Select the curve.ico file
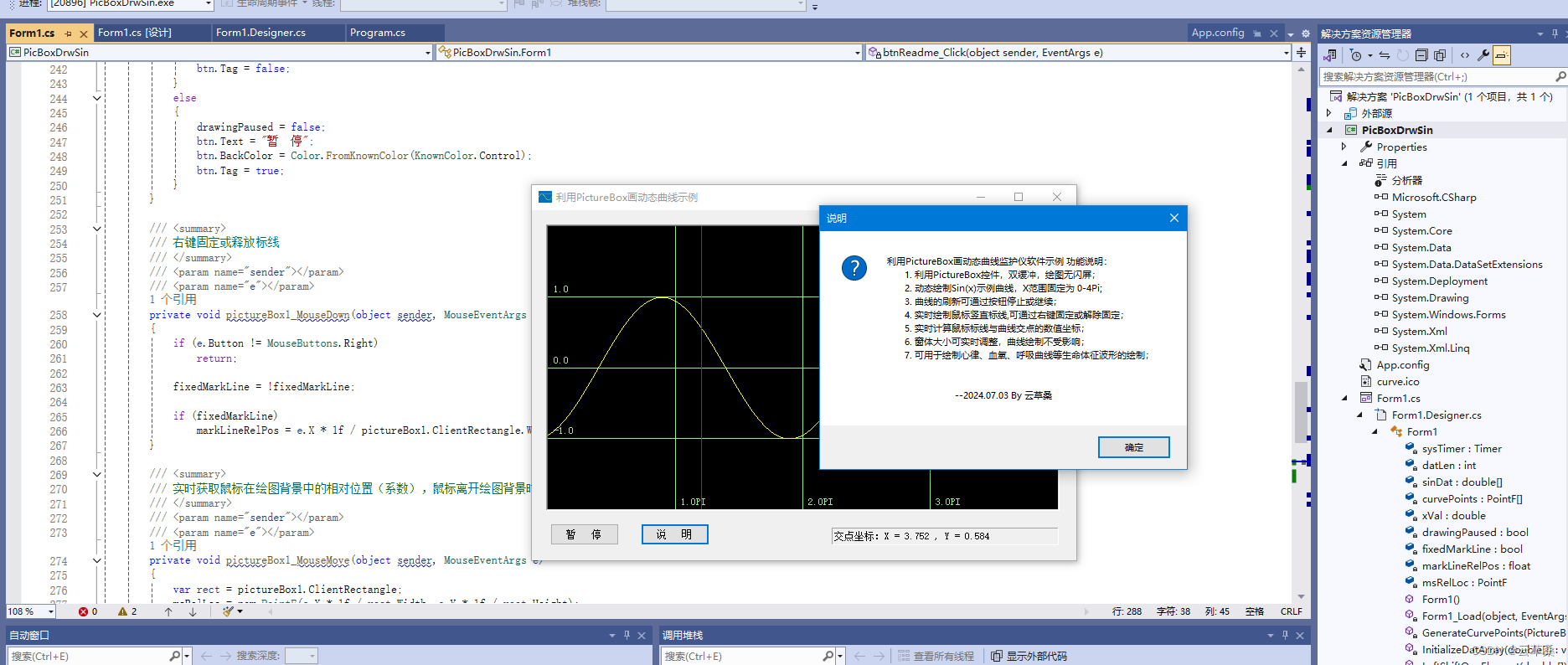Viewport: 1568px width, 665px height. tap(1398, 381)
